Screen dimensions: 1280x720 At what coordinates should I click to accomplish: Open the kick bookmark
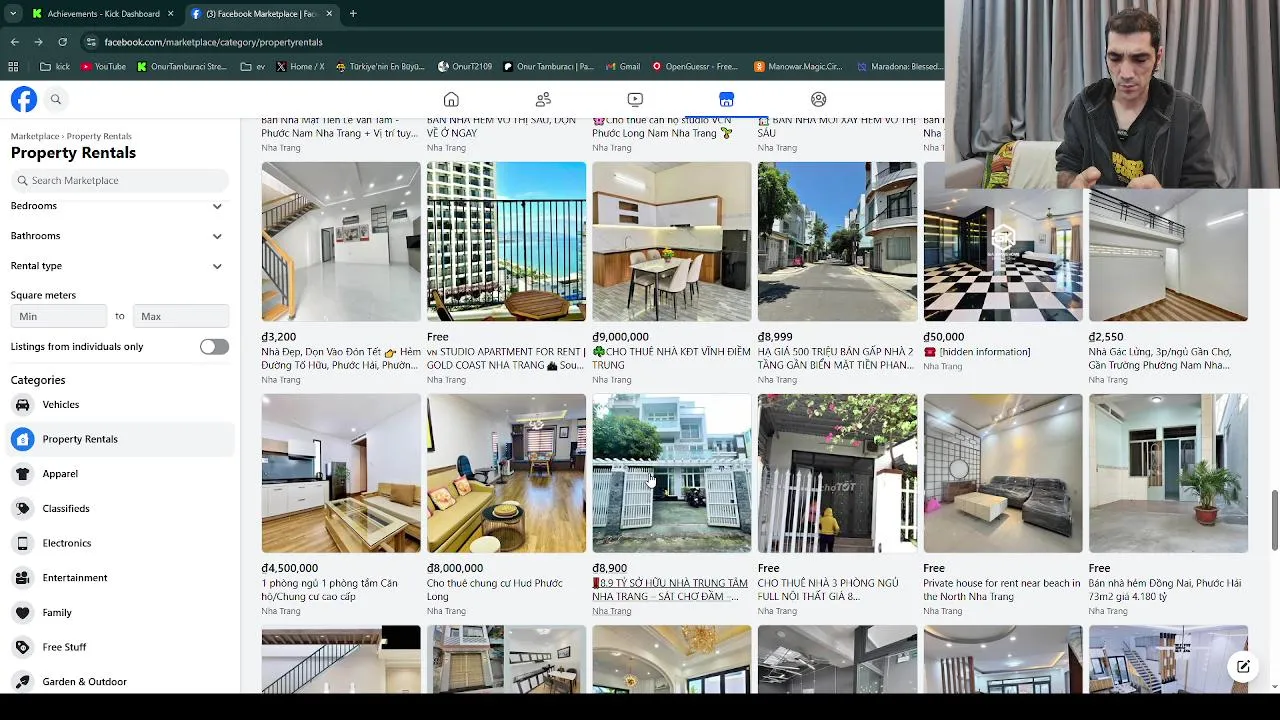55,67
